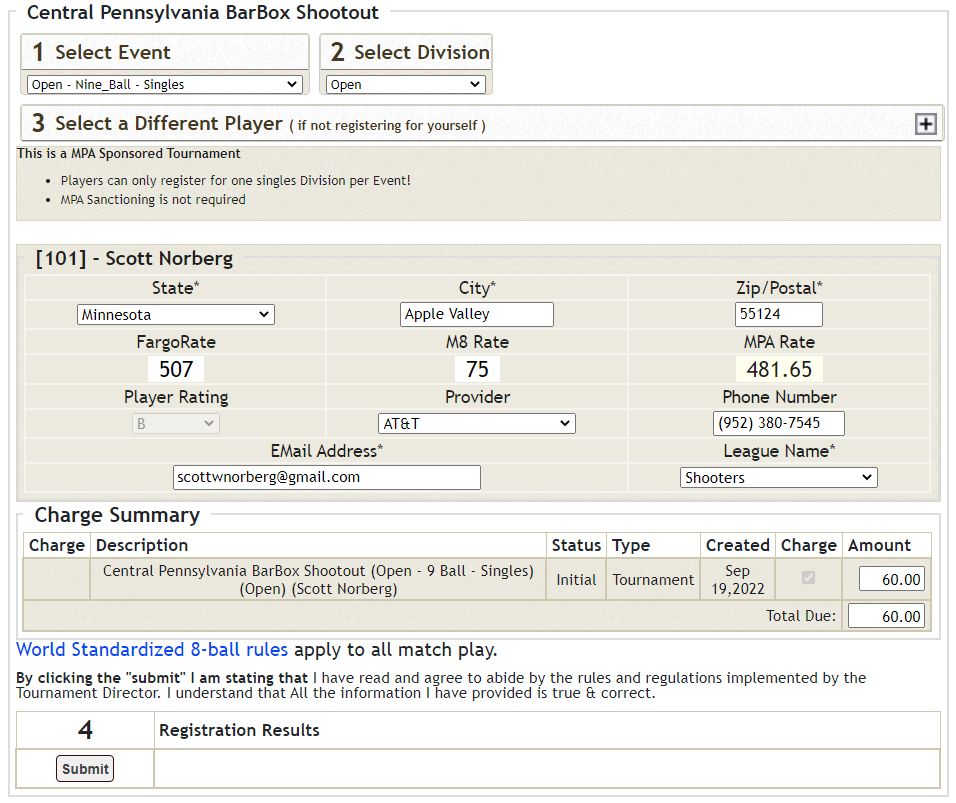956x803 pixels.
Task: Open the State dropdown showing Minnesota
Action: click(x=176, y=315)
